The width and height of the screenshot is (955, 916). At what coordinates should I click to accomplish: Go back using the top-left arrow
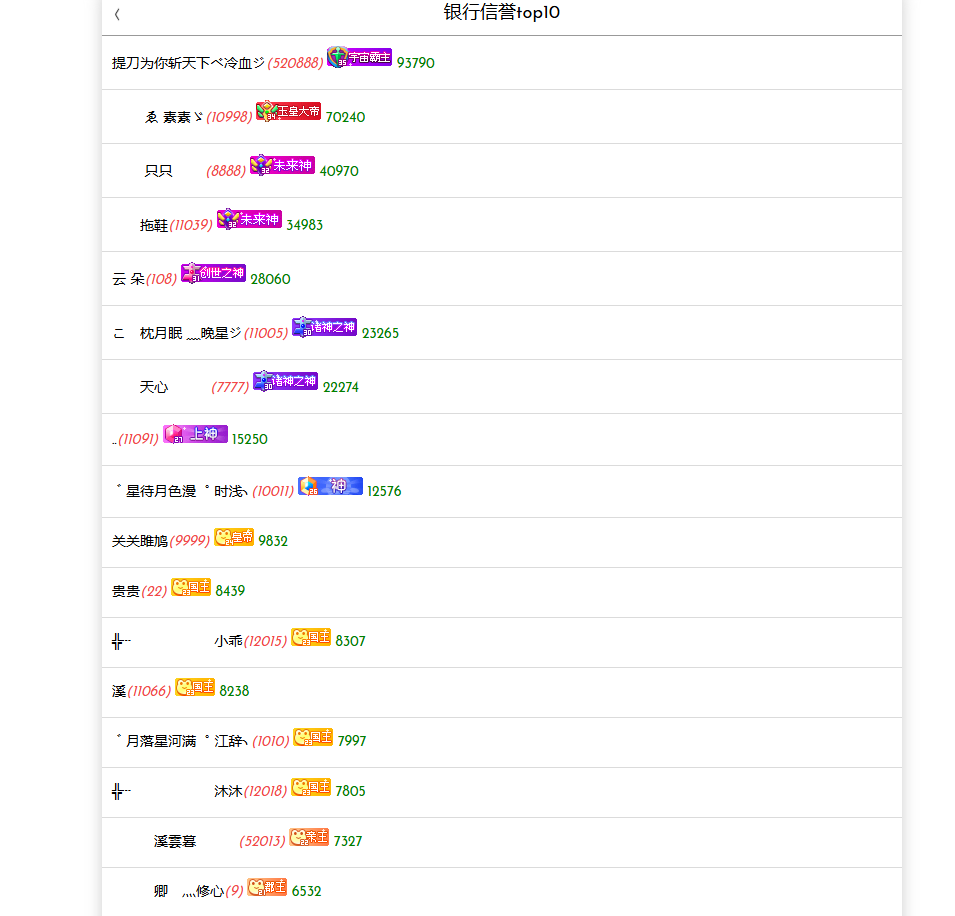(x=117, y=14)
